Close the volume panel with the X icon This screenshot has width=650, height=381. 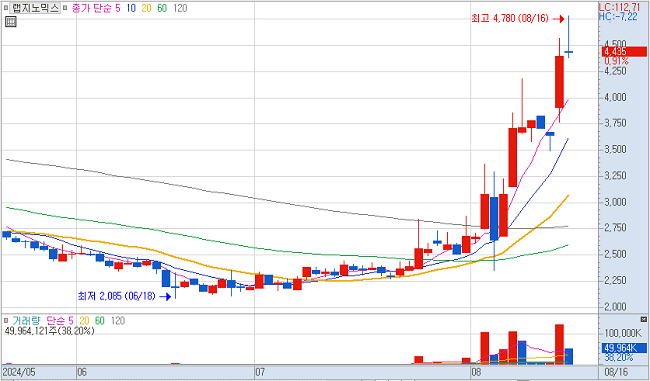click(643, 319)
